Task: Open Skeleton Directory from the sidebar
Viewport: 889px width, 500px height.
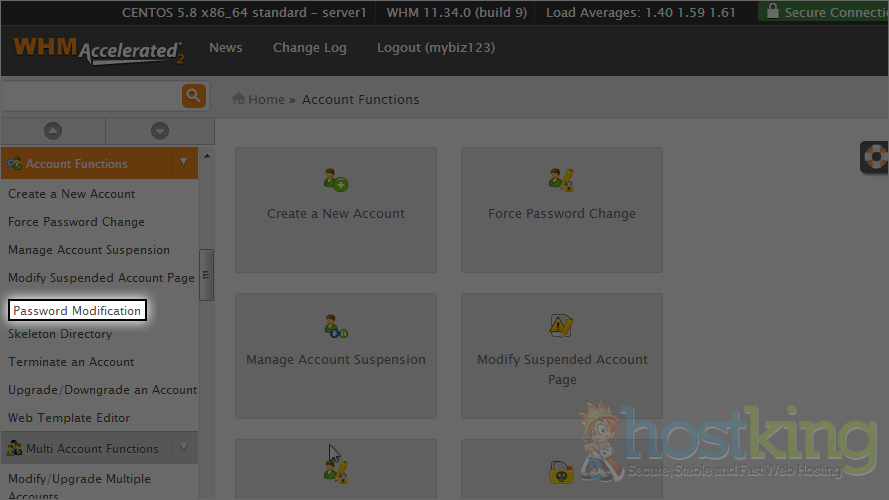Action: point(60,334)
